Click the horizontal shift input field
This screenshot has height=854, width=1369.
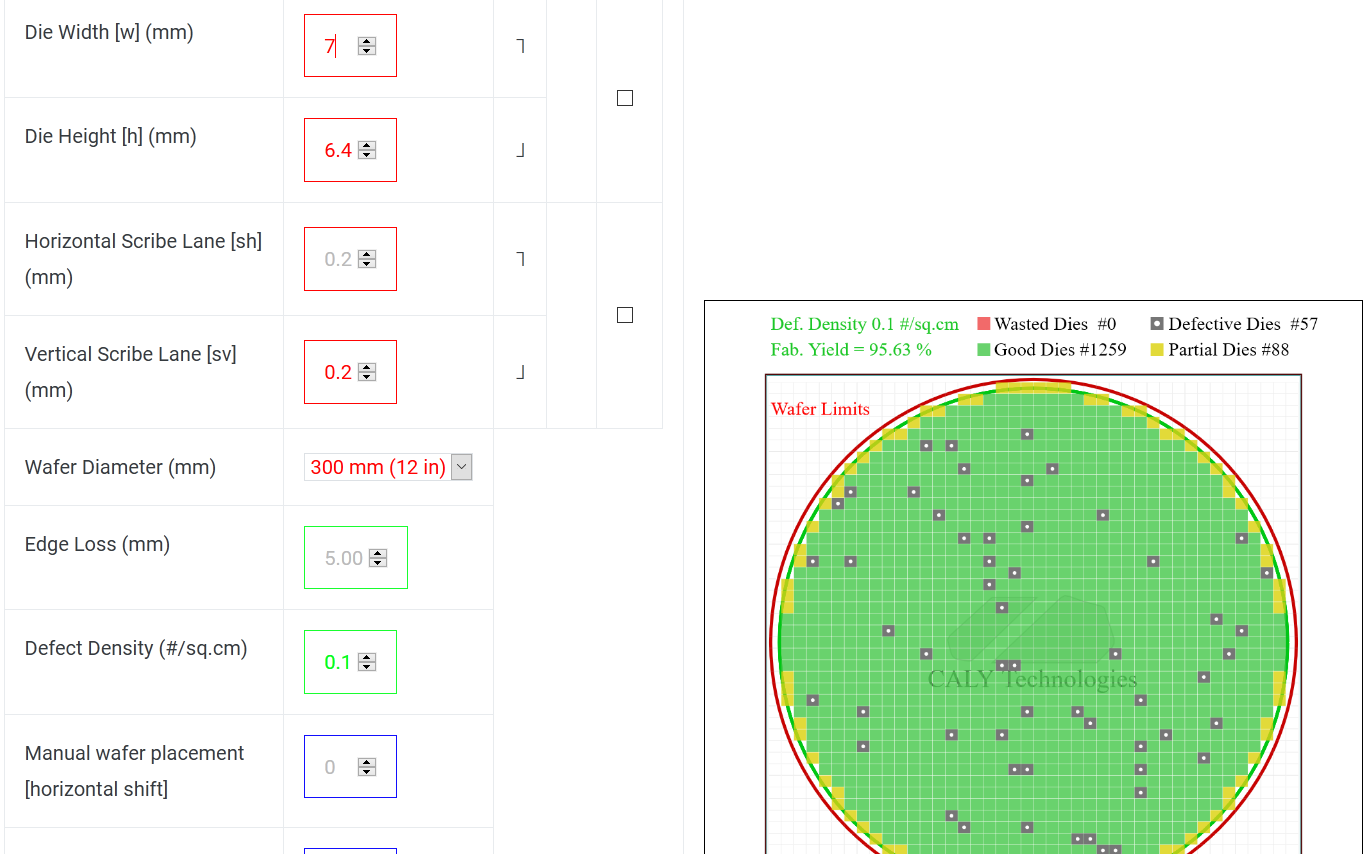point(350,767)
